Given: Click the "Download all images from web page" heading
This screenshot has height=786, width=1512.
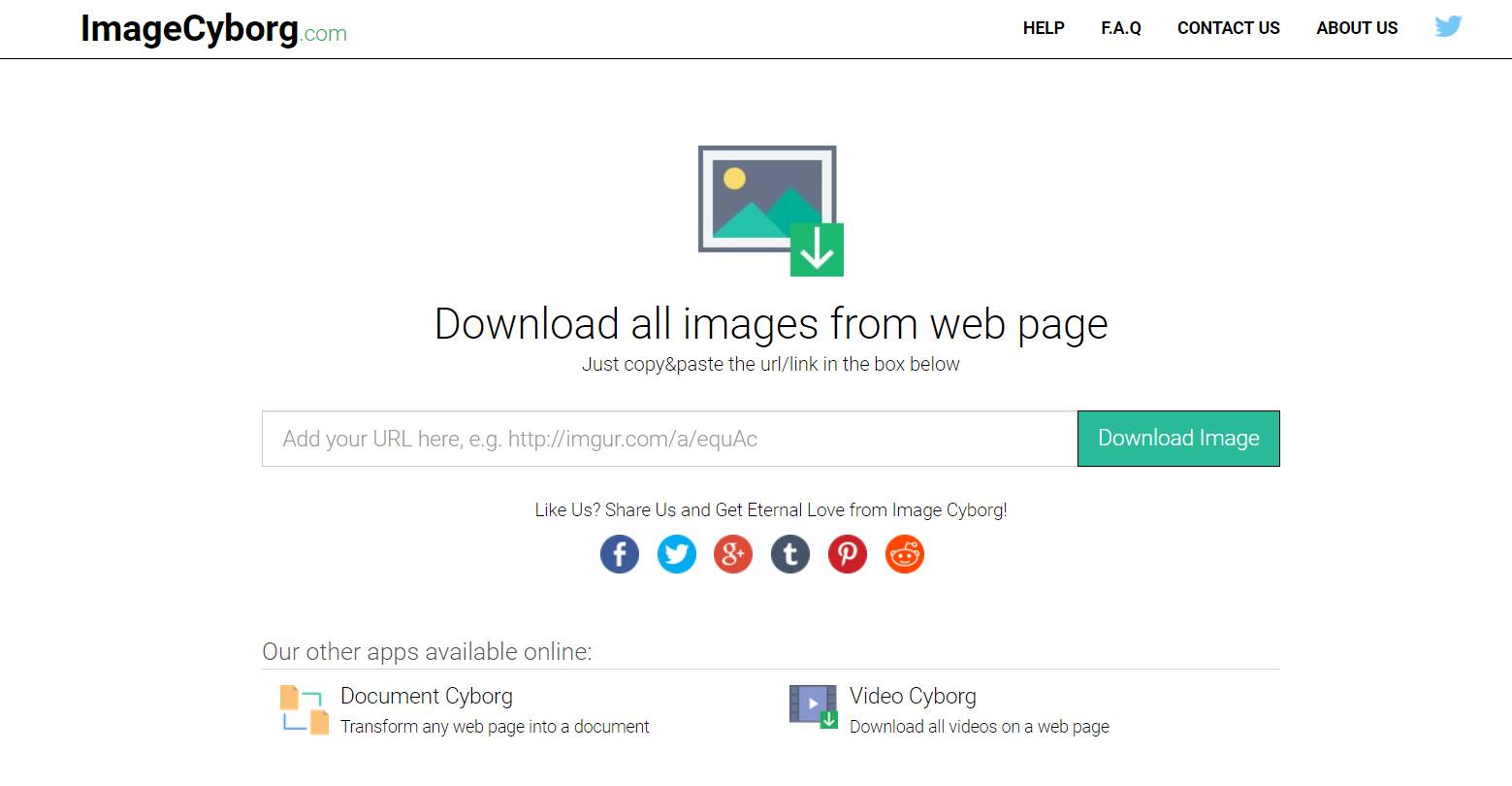Looking at the screenshot, I should tap(771, 324).
